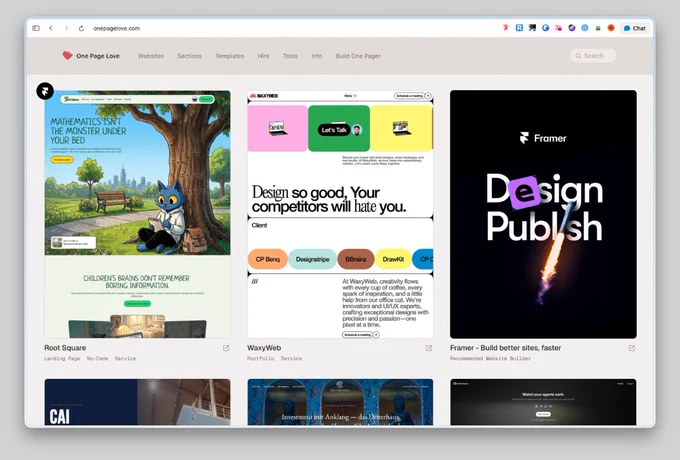Image resolution: width=680 pixels, height=460 pixels.
Task: Open the Websites menu
Action: tap(151, 56)
